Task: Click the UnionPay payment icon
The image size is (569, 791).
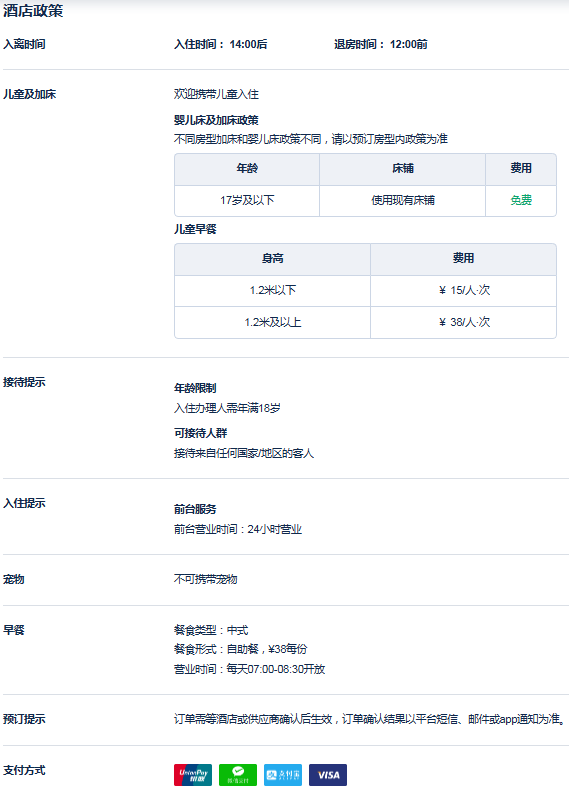Action: [x=193, y=775]
